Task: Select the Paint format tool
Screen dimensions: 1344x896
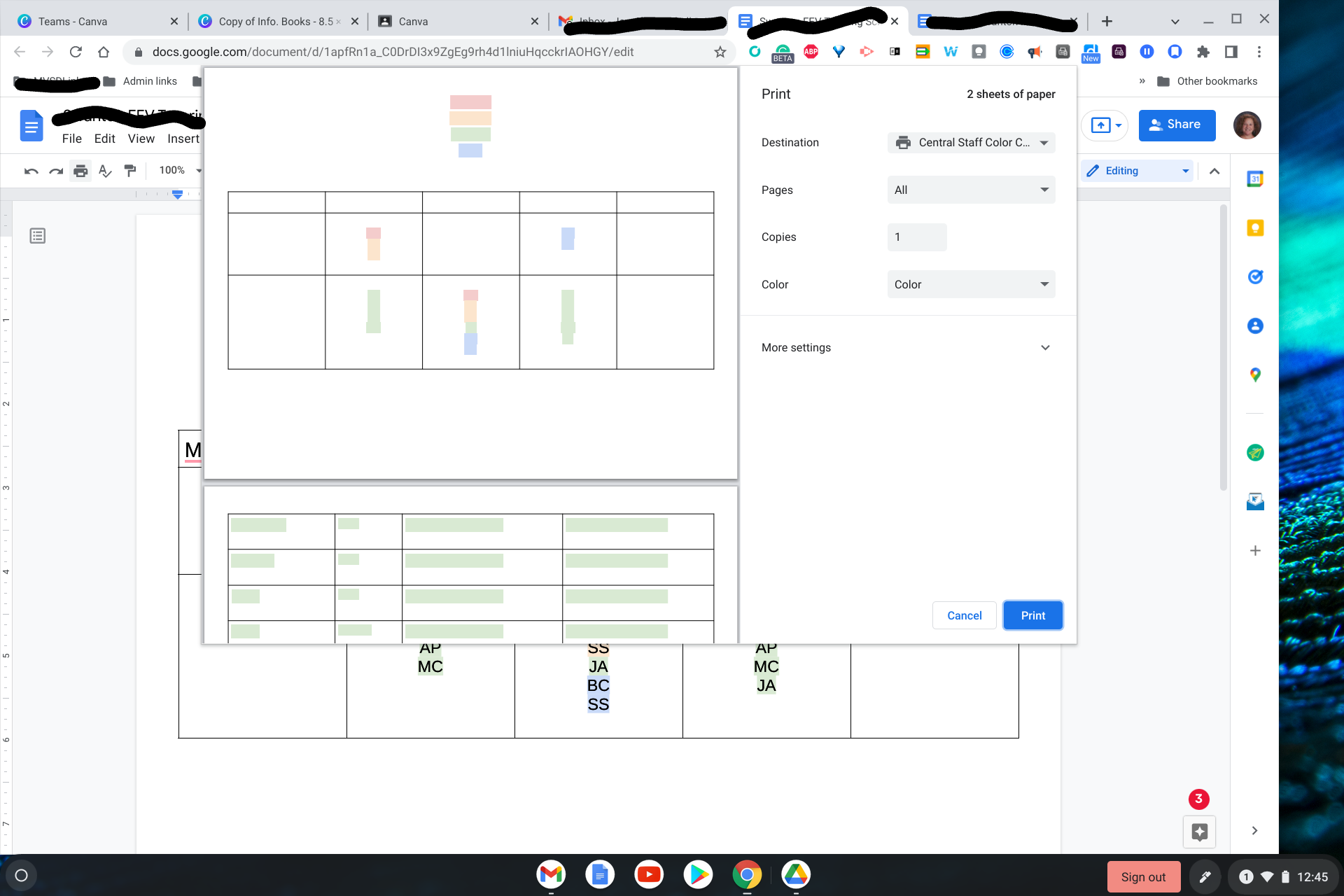Action: tap(130, 170)
